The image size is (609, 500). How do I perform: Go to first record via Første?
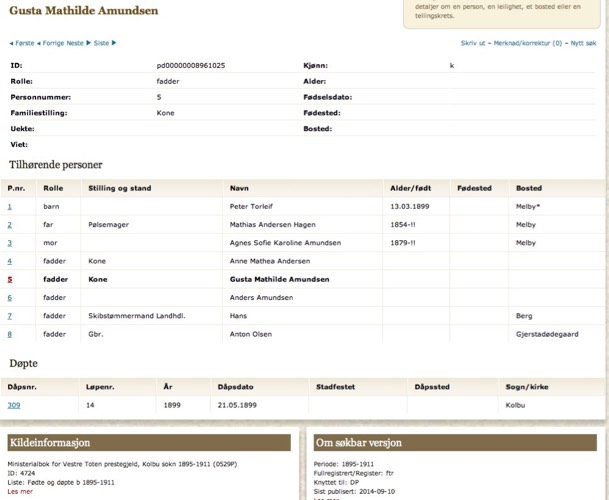[x=23, y=43]
